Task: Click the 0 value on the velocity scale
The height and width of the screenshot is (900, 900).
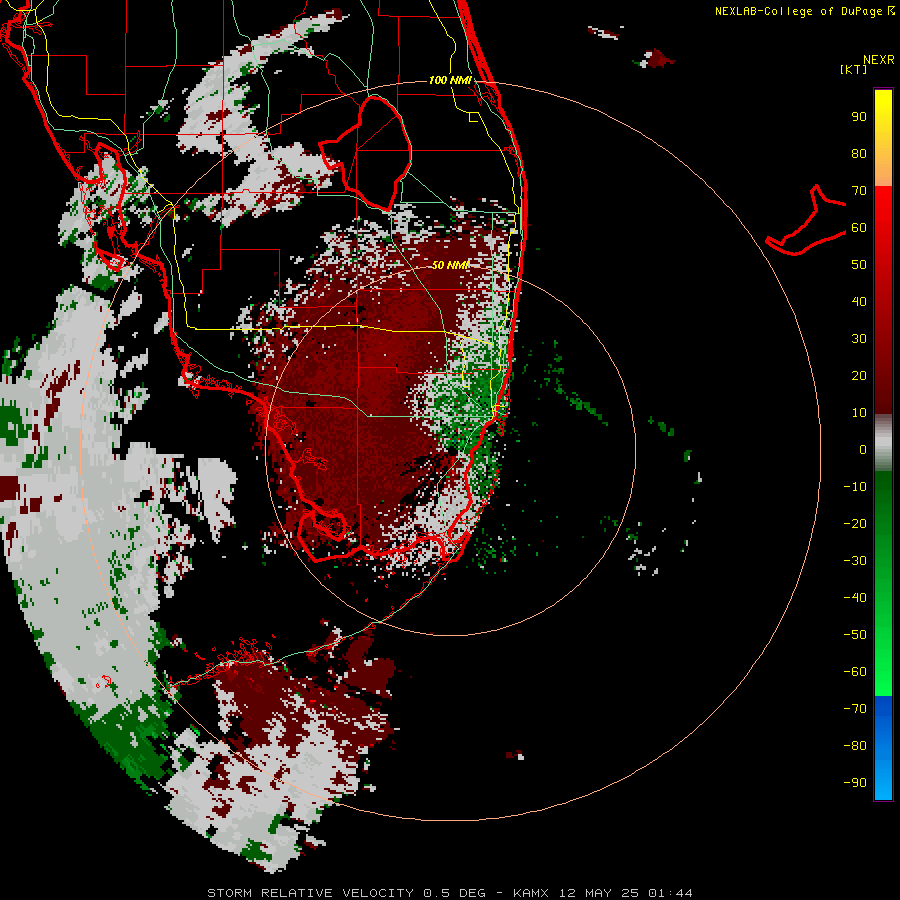Action: tap(863, 450)
